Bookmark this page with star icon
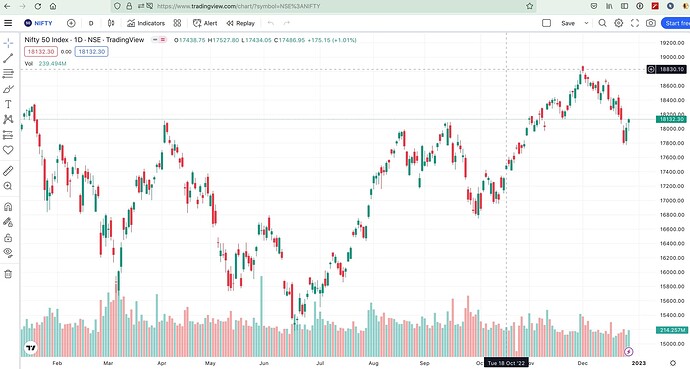690x369 pixels. click(530, 6)
